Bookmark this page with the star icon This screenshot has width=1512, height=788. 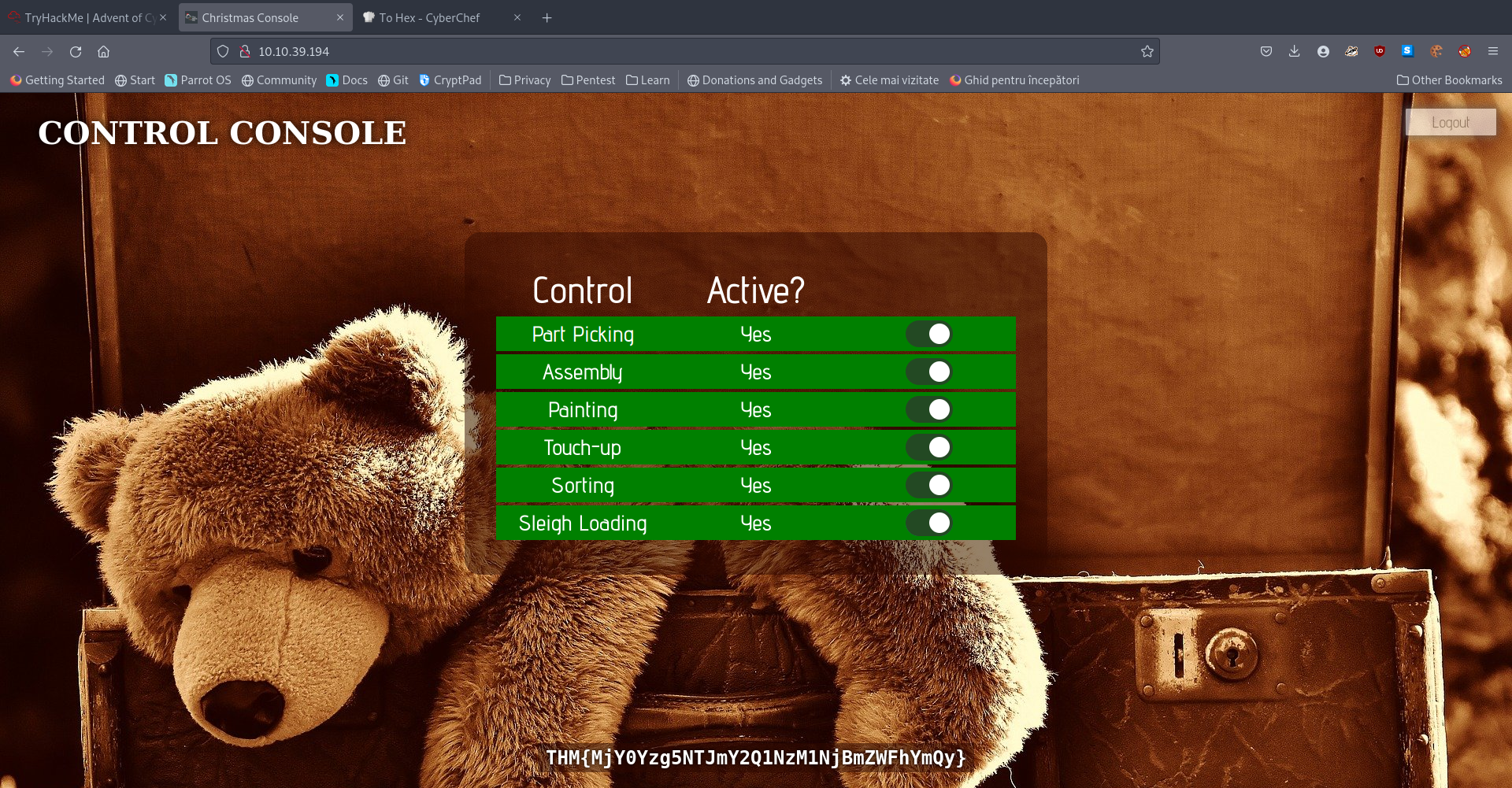(x=1147, y=52)
